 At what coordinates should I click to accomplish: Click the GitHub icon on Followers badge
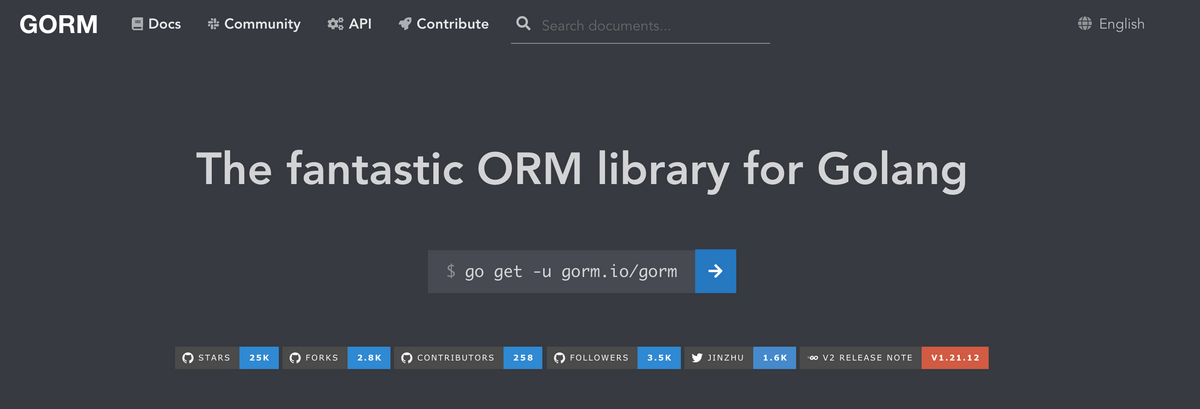(x=559, y=358)
